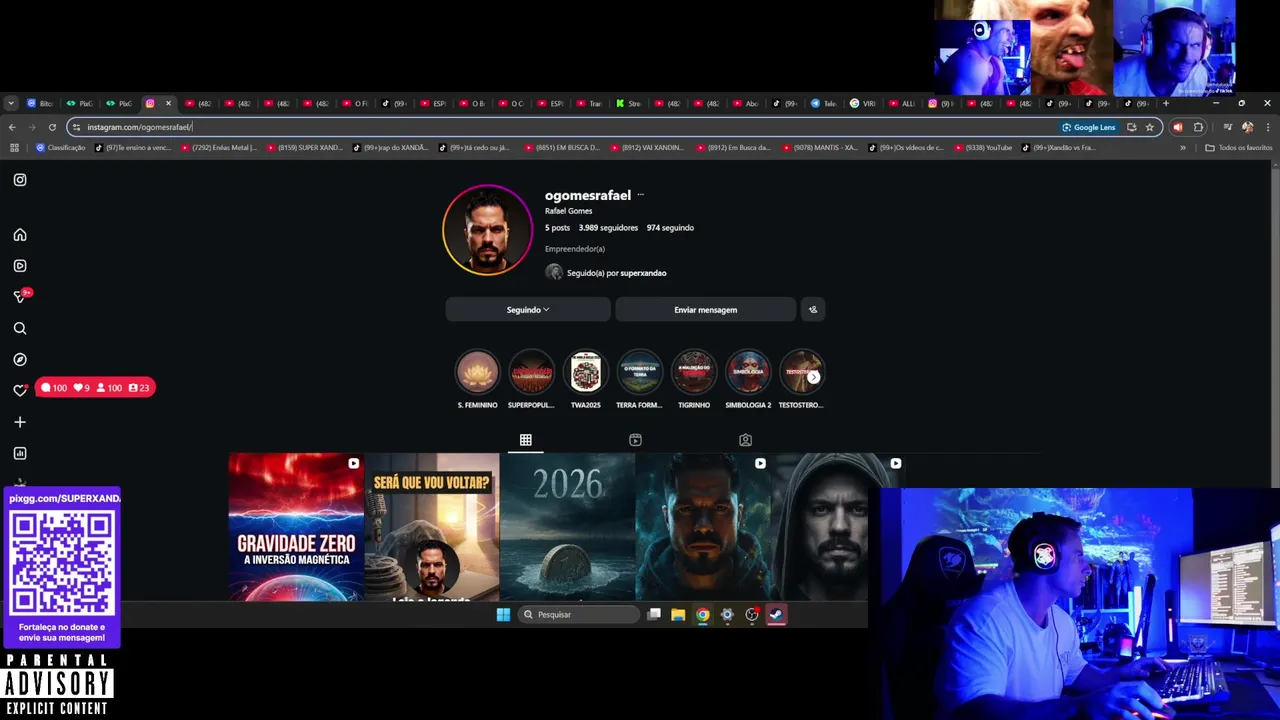
Task: Open direct messages with 9+ badge
Action: [x=20, y=297]
